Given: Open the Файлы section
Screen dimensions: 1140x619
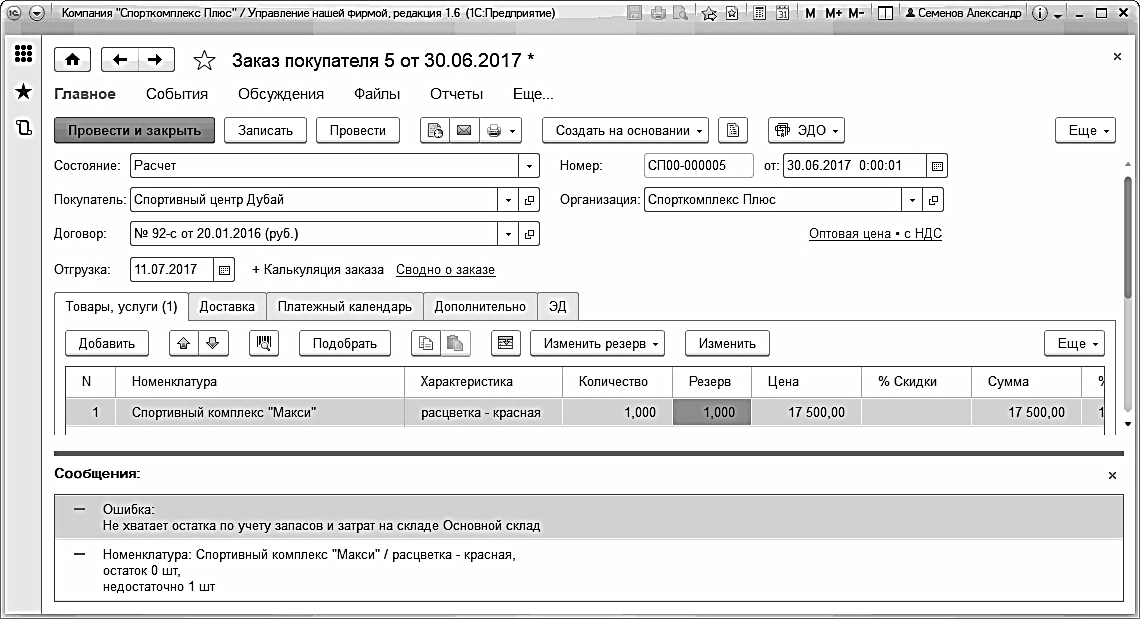Looking at the screenshot, I should coord(377,94).
